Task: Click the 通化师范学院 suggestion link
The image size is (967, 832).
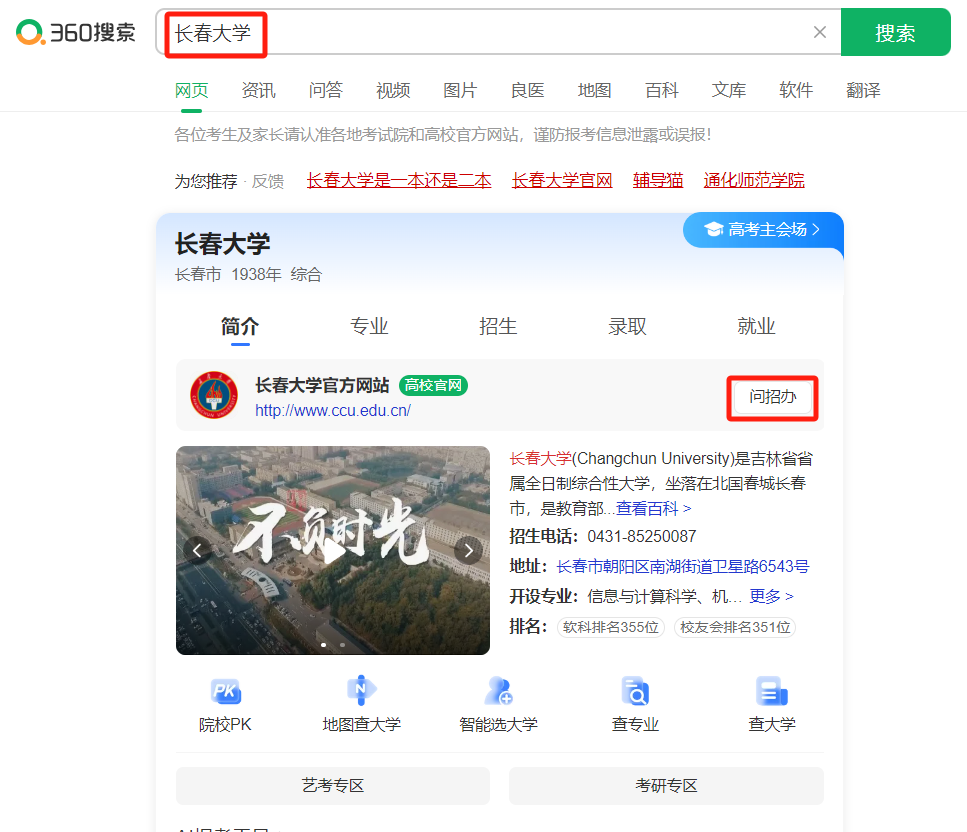Action: pos(754,181)
